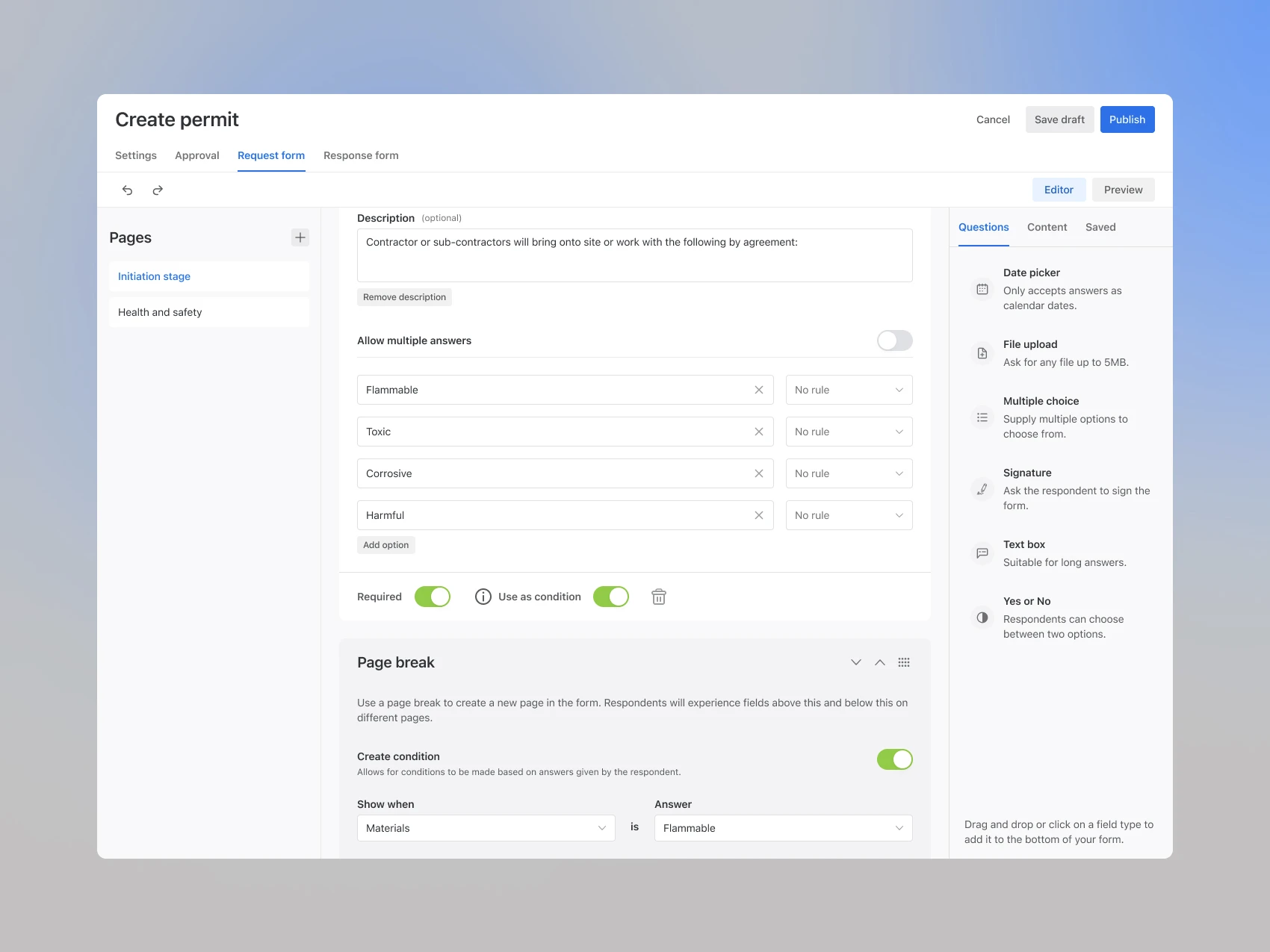Delete the question with trash icon
The height and width of the screenshot is (952, 1270).
click(x=658, y=597)
